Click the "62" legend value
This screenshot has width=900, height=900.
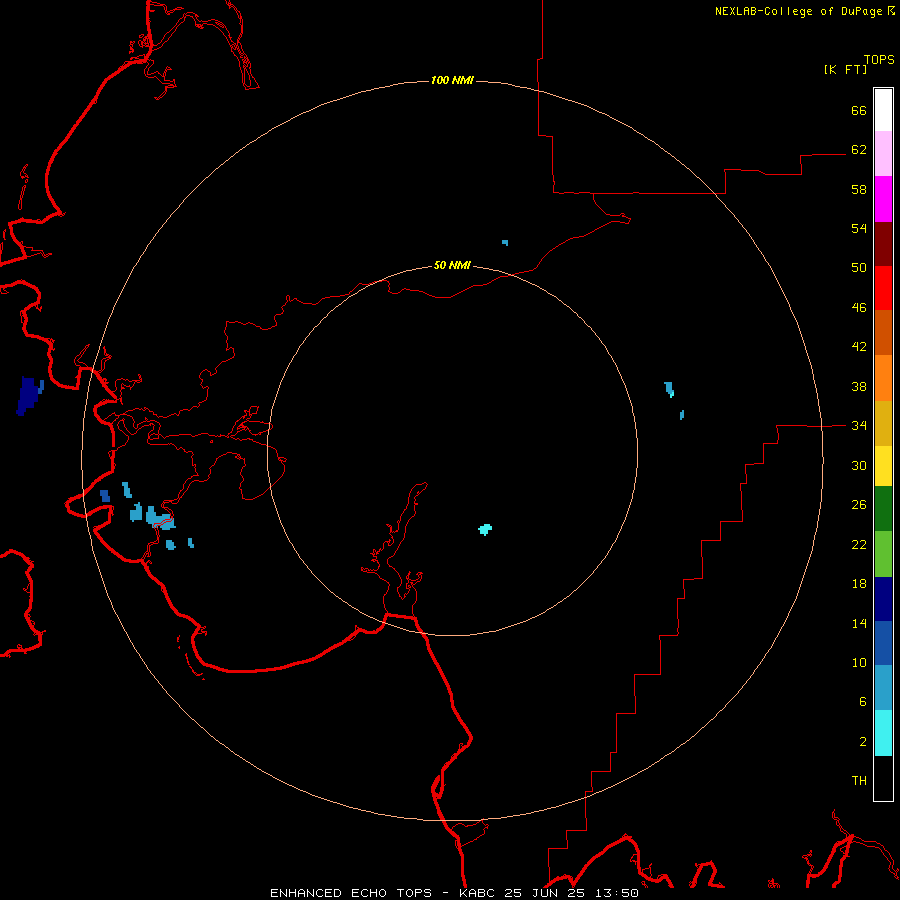[x=859, y=150]
